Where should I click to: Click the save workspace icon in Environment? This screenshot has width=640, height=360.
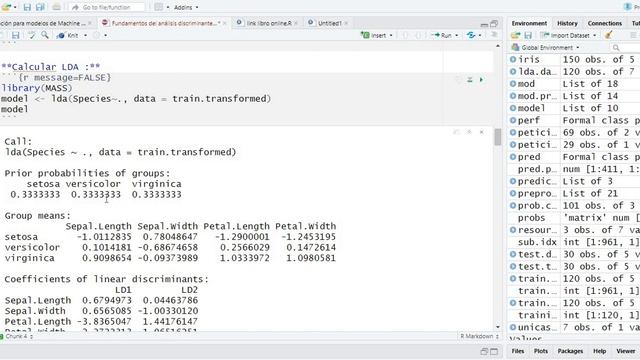coord(528,36)
